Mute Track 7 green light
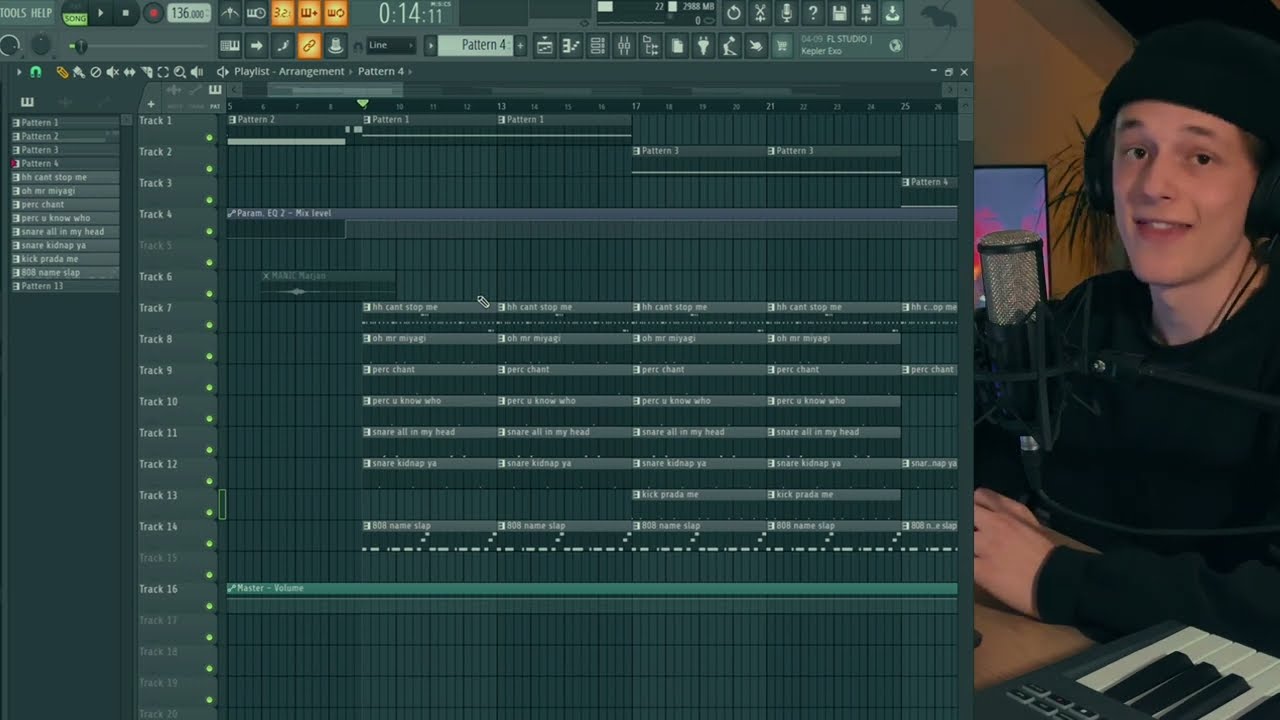This screenshot has height=720, width=1280. [209, 325]
